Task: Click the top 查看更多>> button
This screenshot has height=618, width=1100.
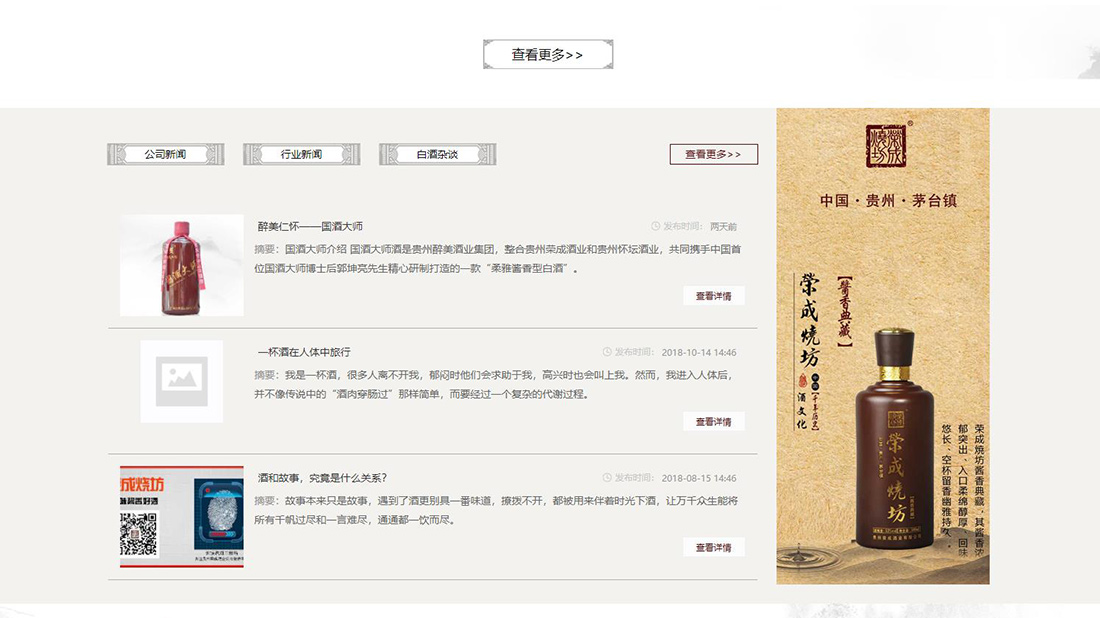Action: tap(548, 54)
